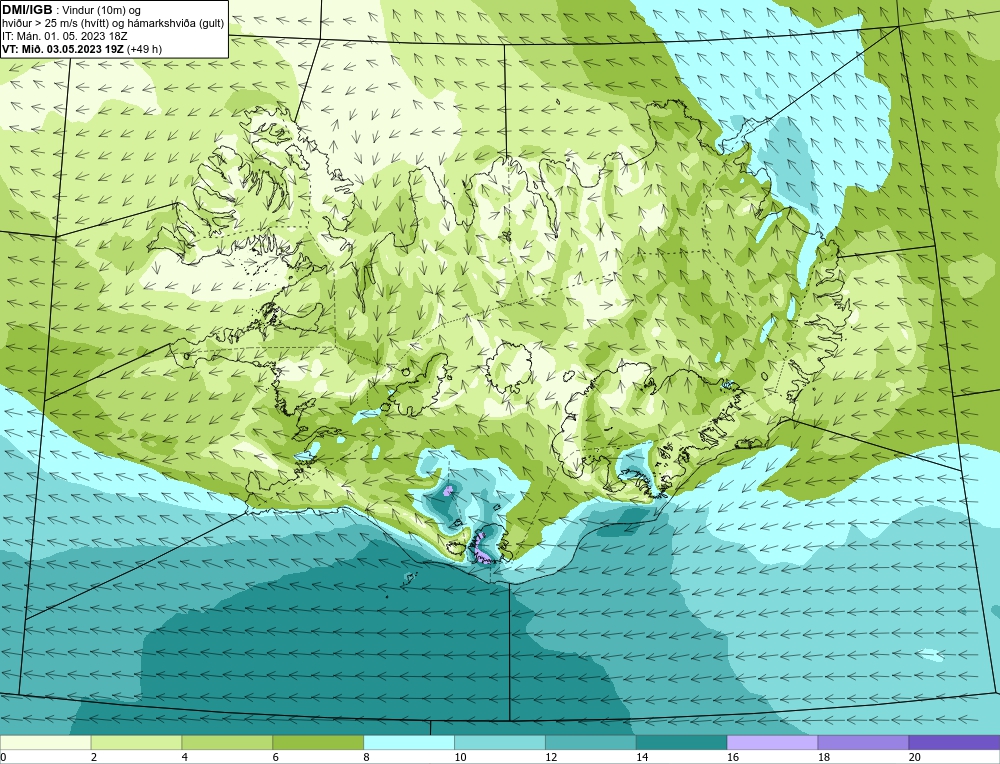The width and height of the screenshot is (1000, 764).
Task: Click the 8–10 m/s light cyan legend swatch
Action: pyautogui.click(x=409, y=742)
